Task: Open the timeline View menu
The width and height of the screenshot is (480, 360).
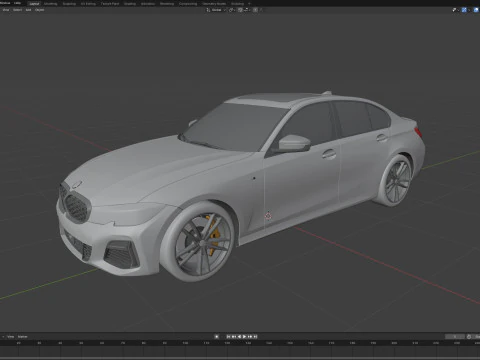Action: tap(11, 337)
